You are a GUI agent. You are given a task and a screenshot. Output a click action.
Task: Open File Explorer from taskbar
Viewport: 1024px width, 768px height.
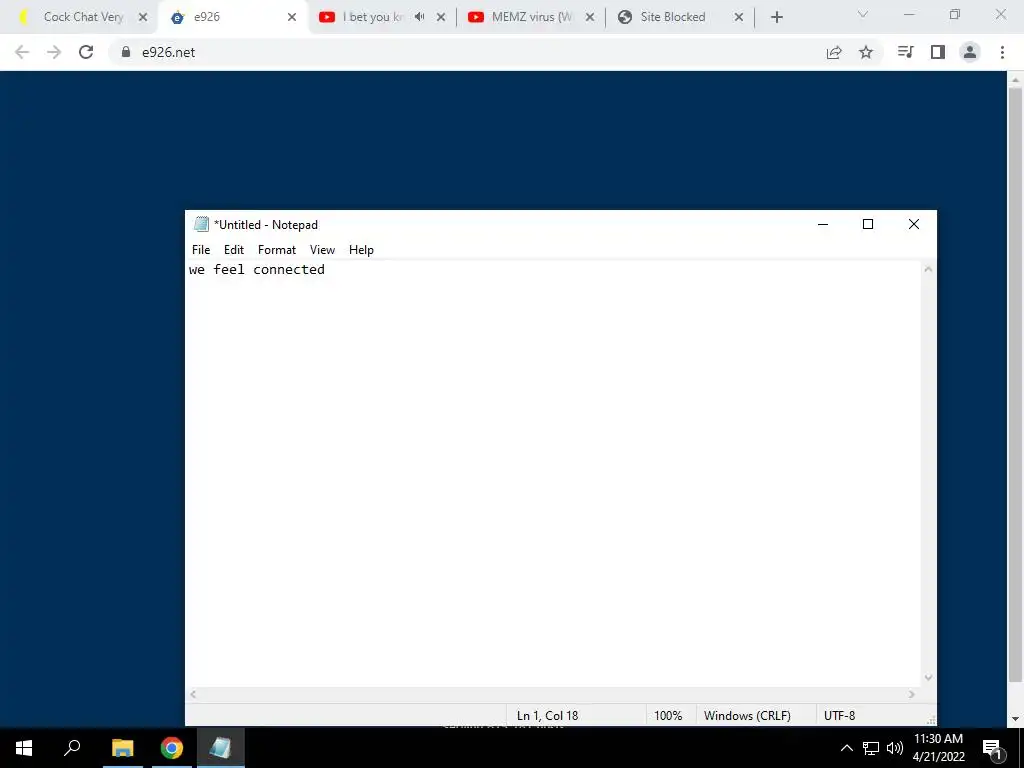[123, 748]
